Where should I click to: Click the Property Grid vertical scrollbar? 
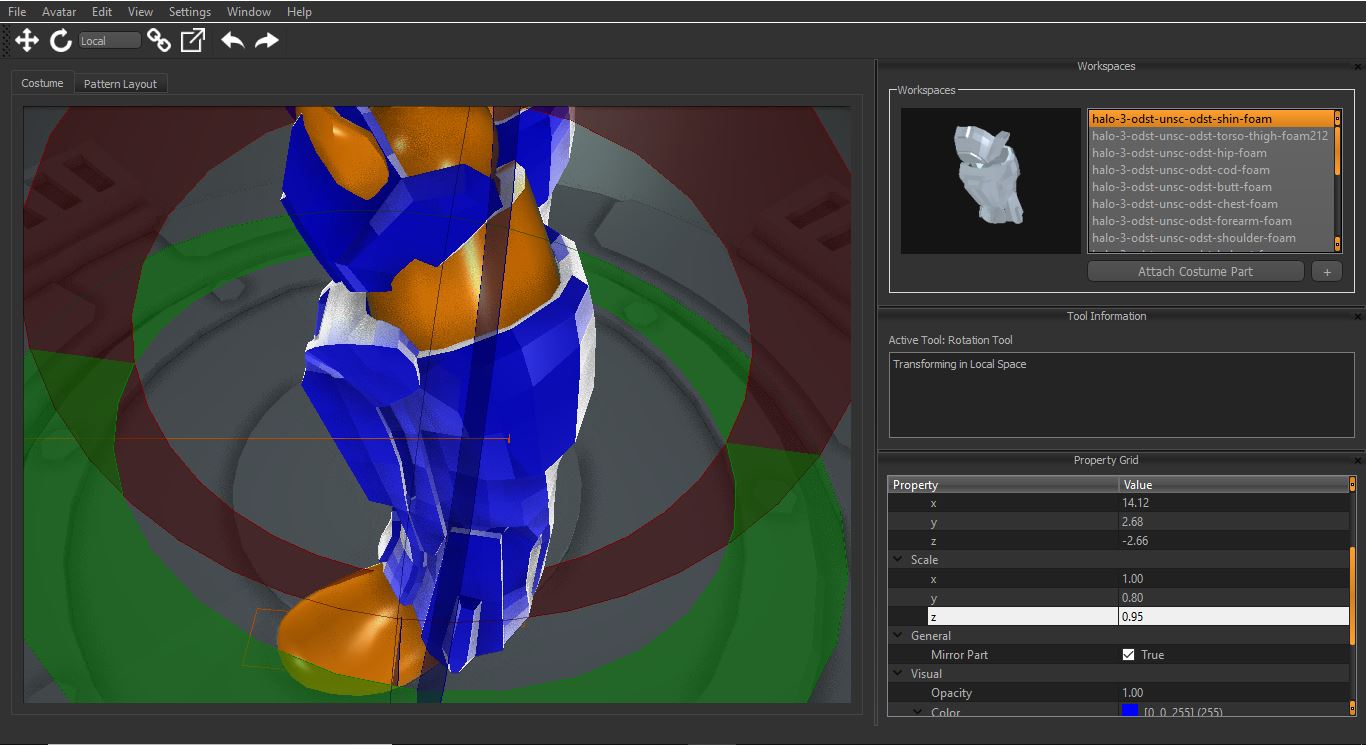1353,598
